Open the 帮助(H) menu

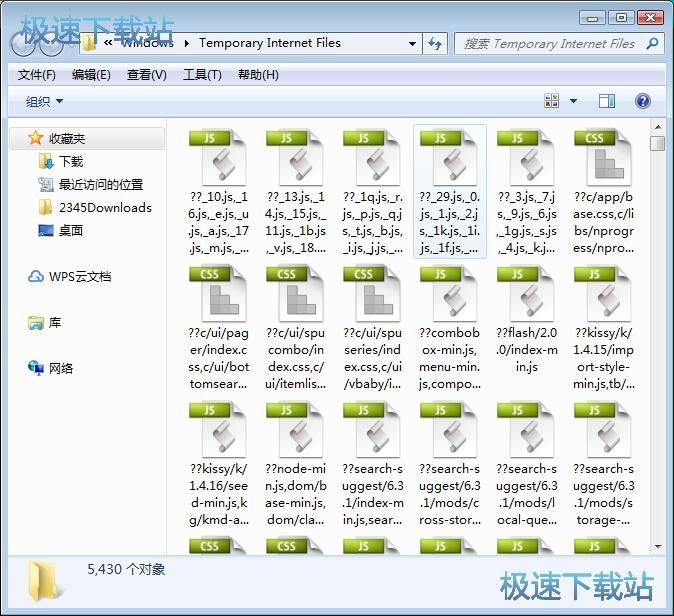click(258, 75)
